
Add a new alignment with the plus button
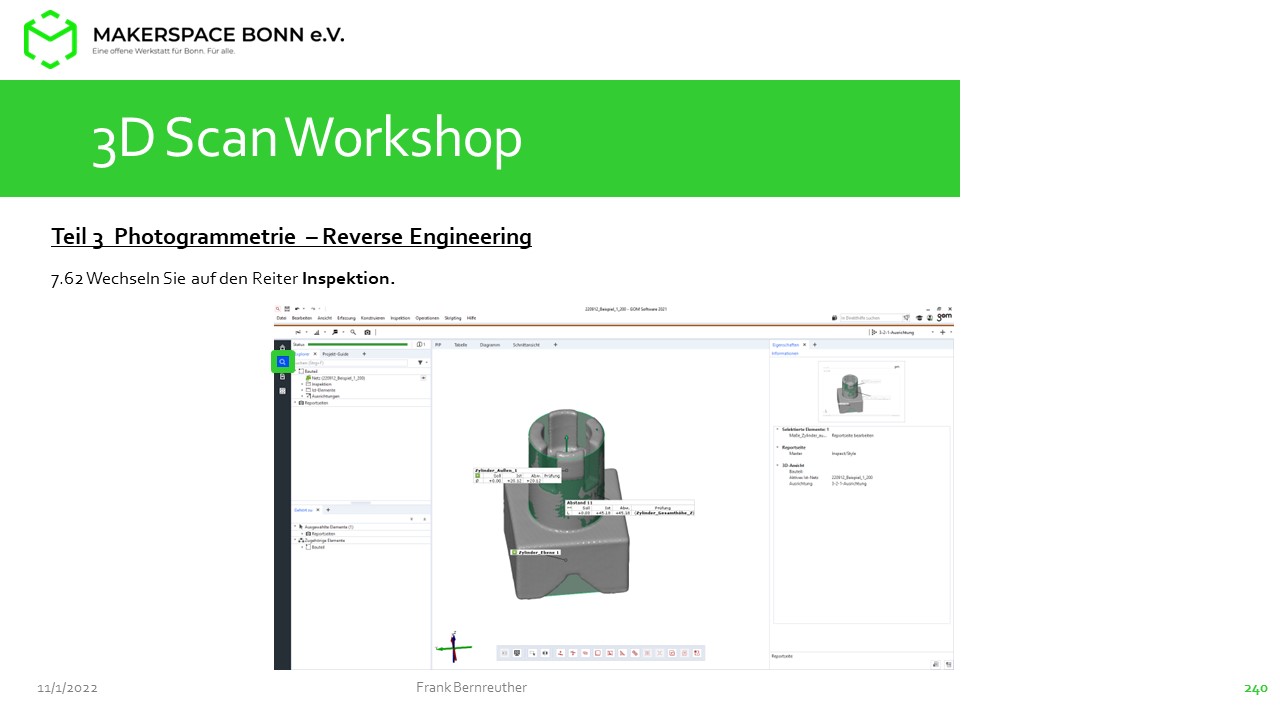click(942, 332)
